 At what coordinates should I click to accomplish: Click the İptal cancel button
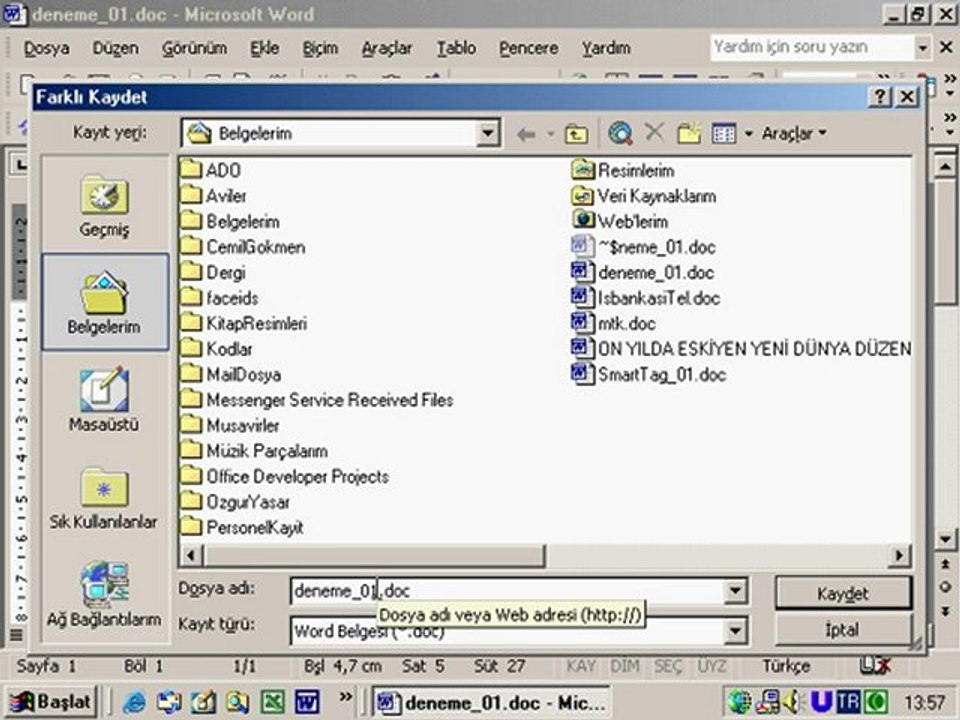(x=843, y=629)
